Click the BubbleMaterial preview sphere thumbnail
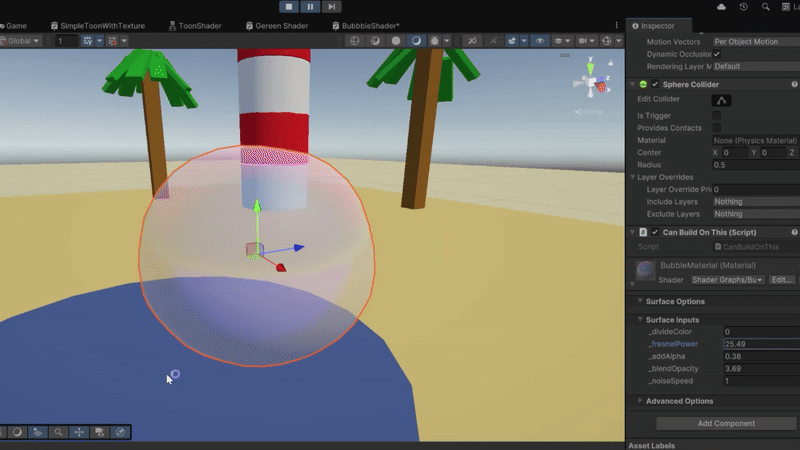 click(x=646, y=272)
